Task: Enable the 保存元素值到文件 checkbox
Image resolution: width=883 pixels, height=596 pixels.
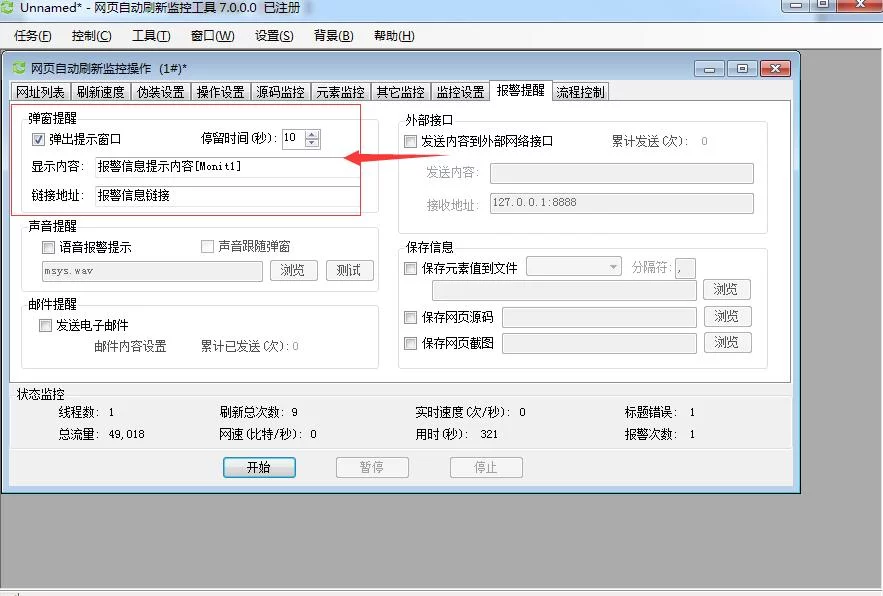Action: click(x=411, y=268)
